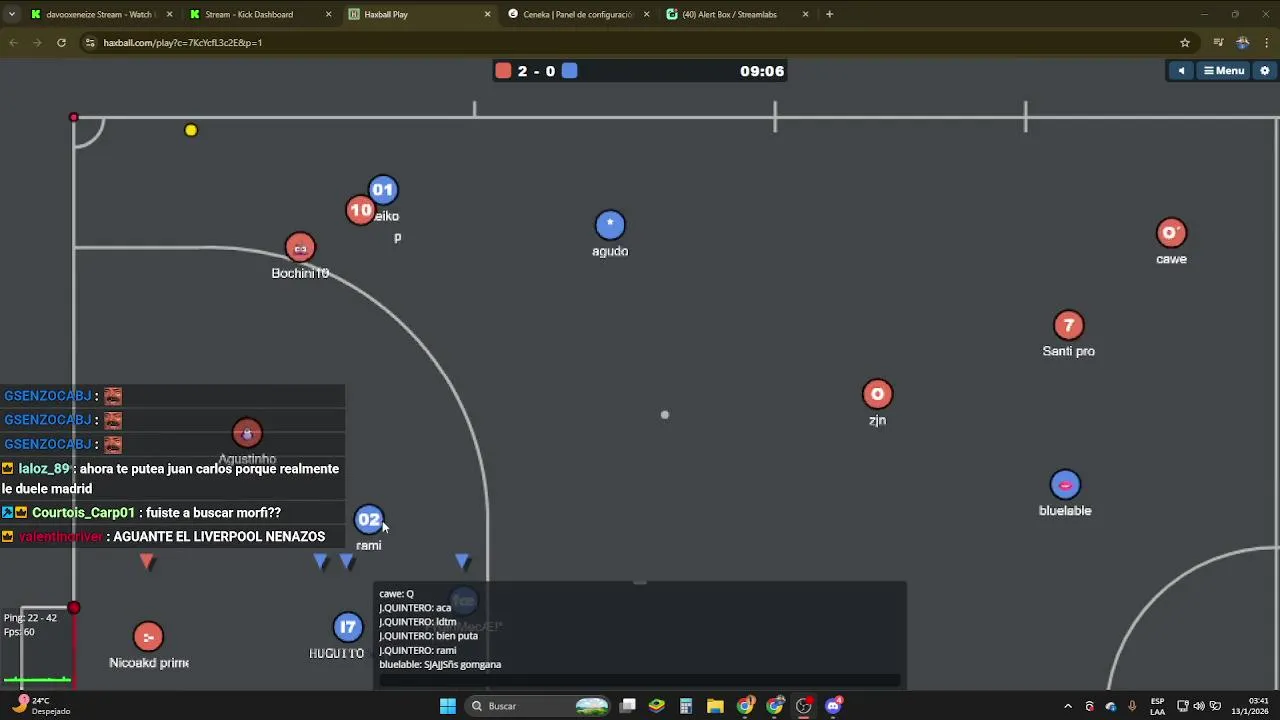The image size is (1280, 720).
Task: Click blue disc 17 labeled HUGUITO
Action: (347, 627)
